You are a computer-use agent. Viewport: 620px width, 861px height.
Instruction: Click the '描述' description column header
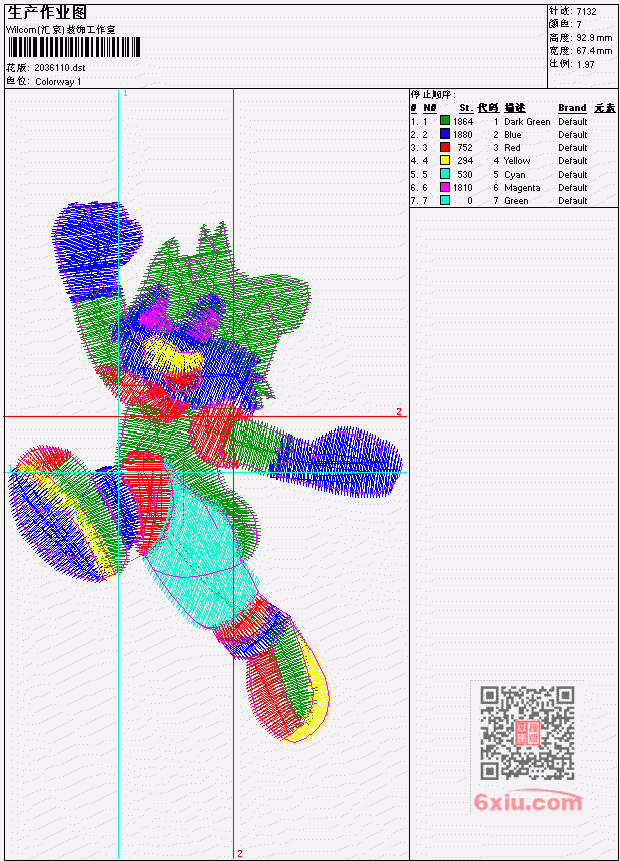[515, 108]
